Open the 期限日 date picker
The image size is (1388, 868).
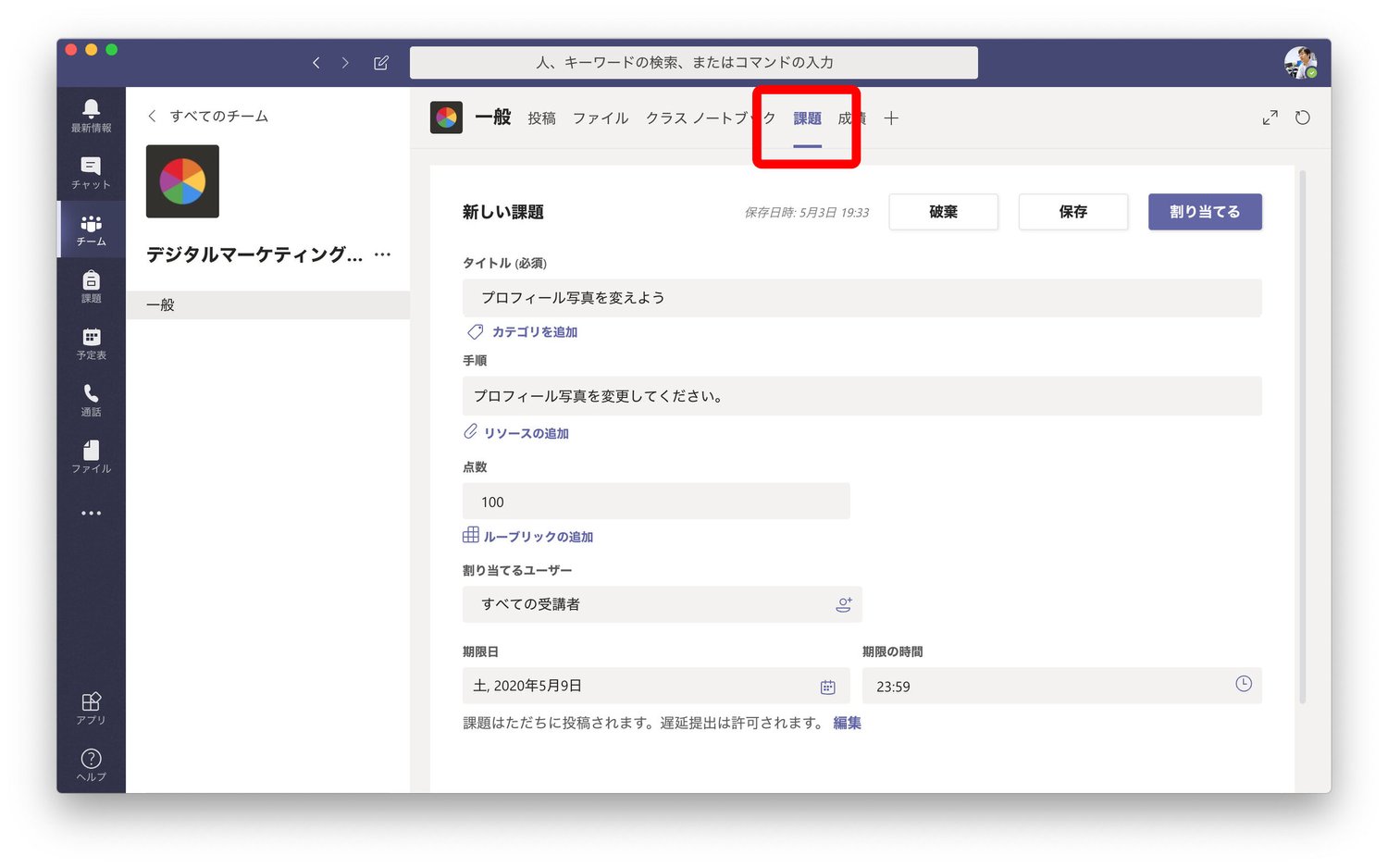click(x=828, y=686)
